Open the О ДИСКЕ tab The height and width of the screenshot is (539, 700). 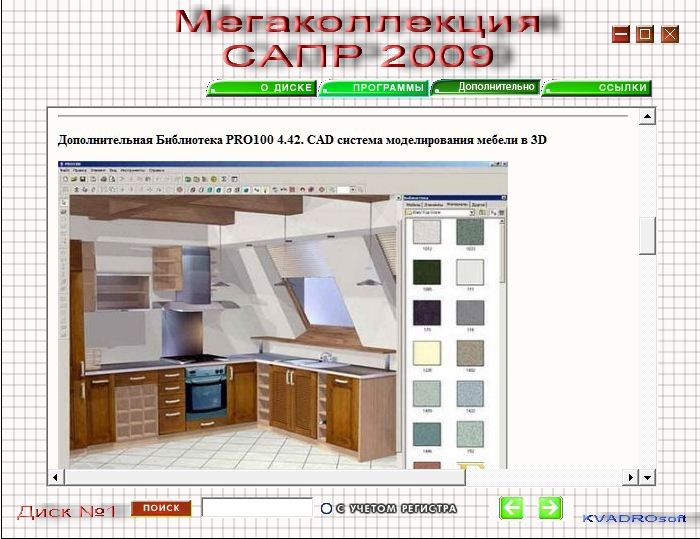[x=262, y=88]
